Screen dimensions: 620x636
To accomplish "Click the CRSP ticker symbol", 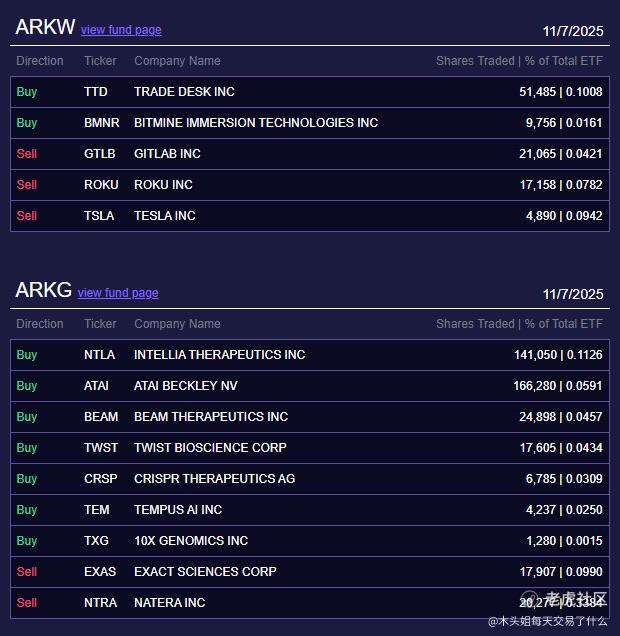I will pyautogui.click(x=101, y=479).
